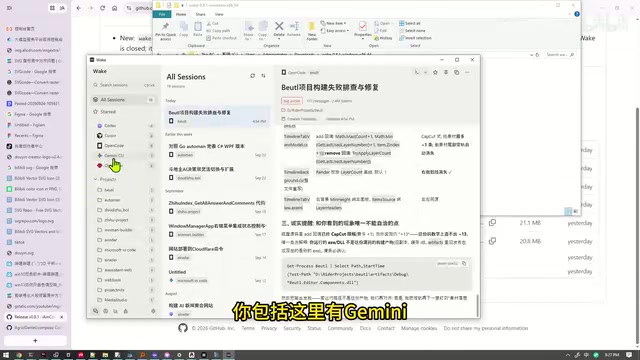
Task: Click Select all in Explorer ribbon
Action: coord(410,23)
